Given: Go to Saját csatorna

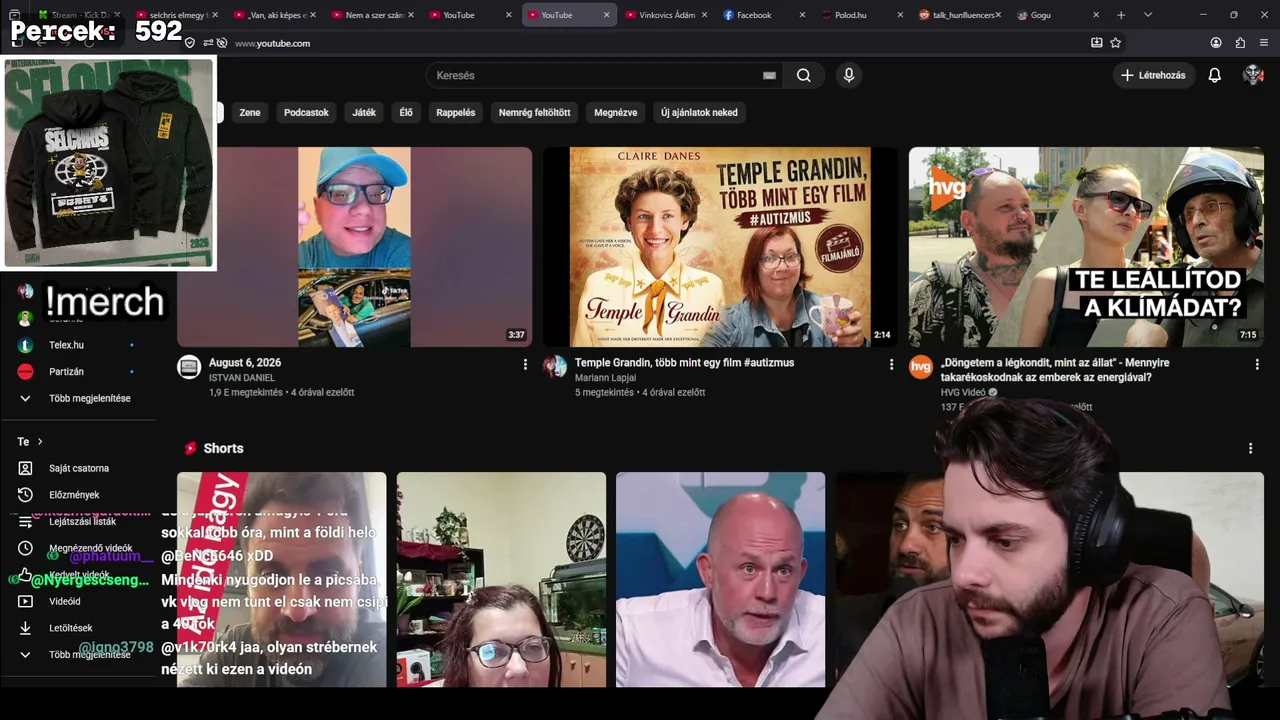Looking at the screenshot, I should 78,468.
